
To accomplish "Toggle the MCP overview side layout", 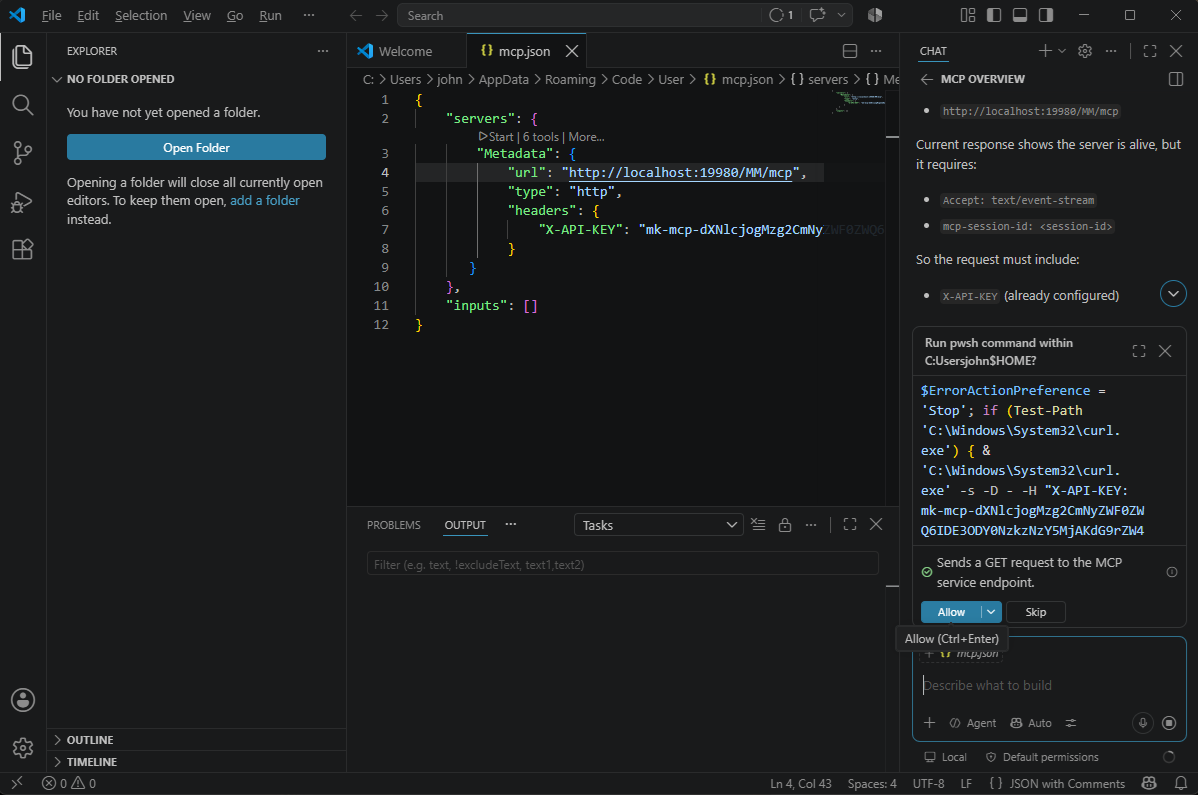I will pyautogui.click(x=1176, y=79).
